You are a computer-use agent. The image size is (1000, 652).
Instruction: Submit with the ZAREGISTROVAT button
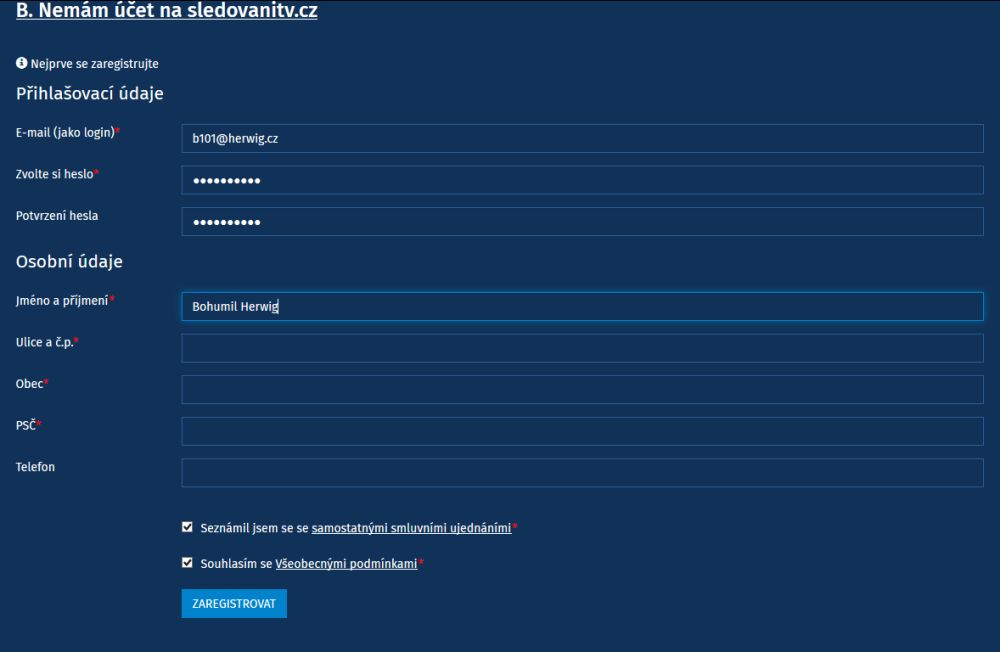coord(234,604)
